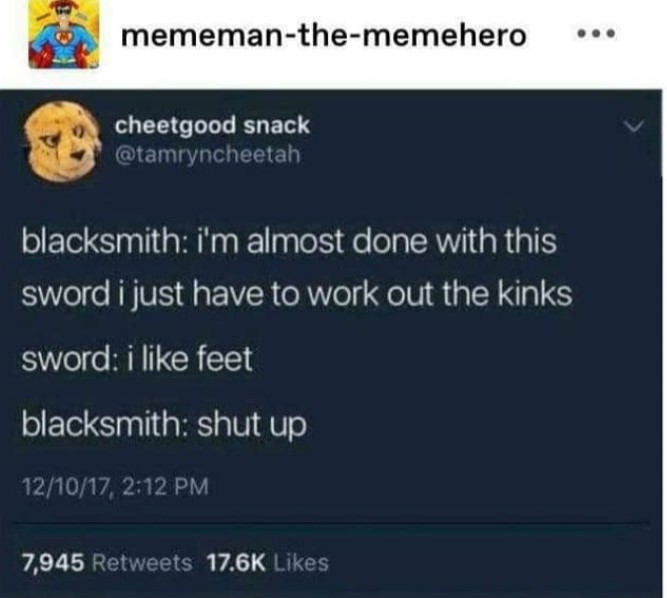Screen dimensions: 667x598
Task: View the 17.6K likes count number
Action: (x=236, y=563)
